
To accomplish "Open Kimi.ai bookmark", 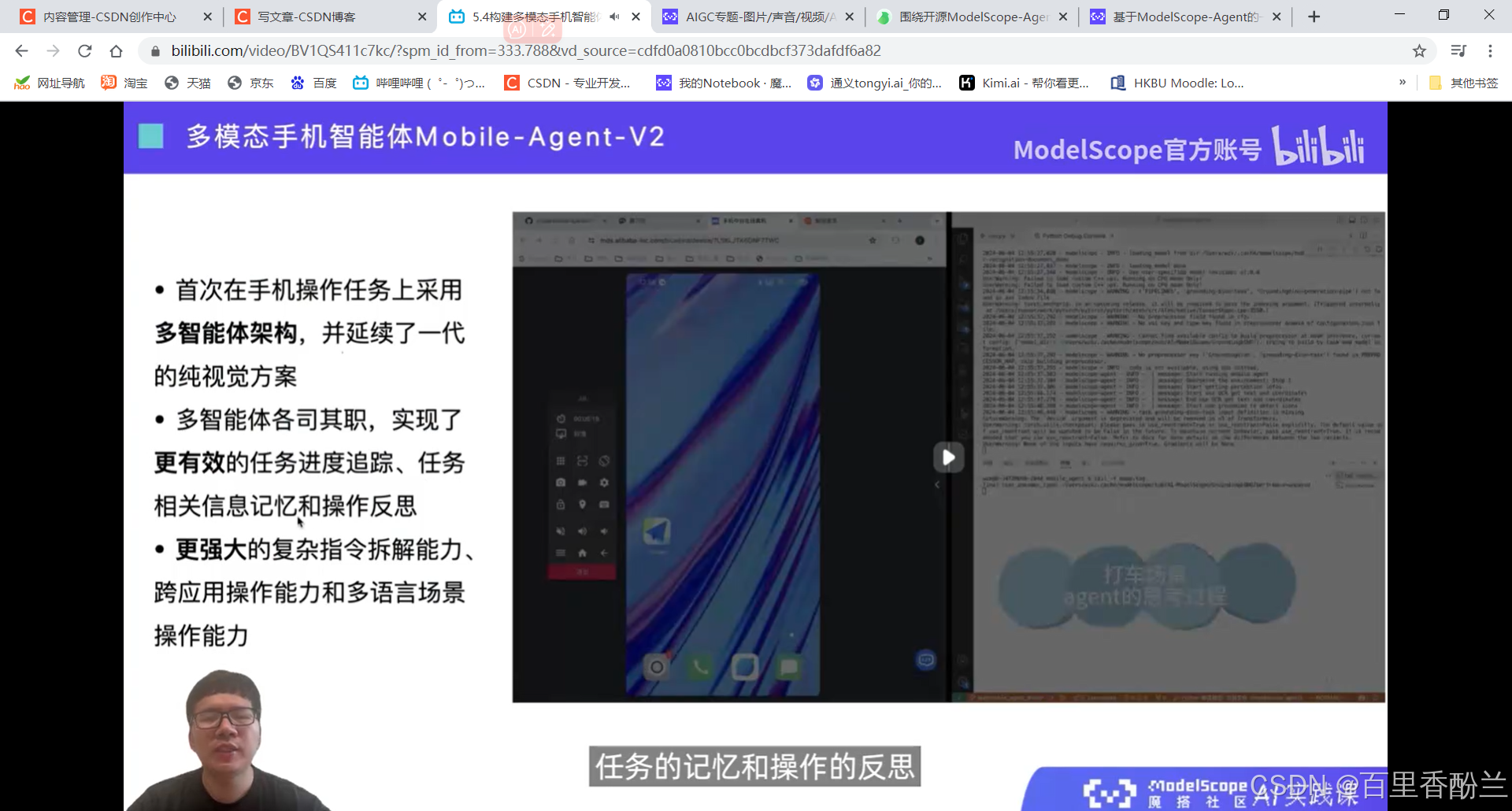I will coord(1025,83).
